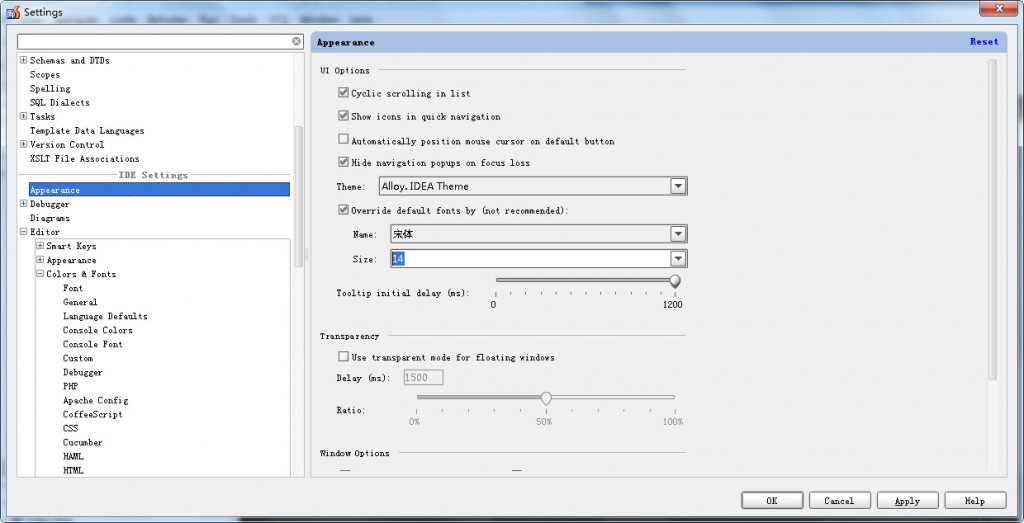This screenshot has width=1024, height=523.
Task: Enable transparent mode for floating windows
Action: point(344,357)
